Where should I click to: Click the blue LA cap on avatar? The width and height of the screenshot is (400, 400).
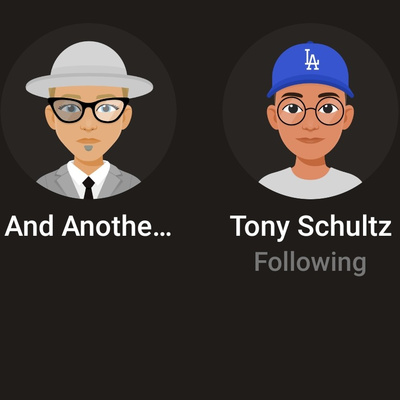point(310,69)
